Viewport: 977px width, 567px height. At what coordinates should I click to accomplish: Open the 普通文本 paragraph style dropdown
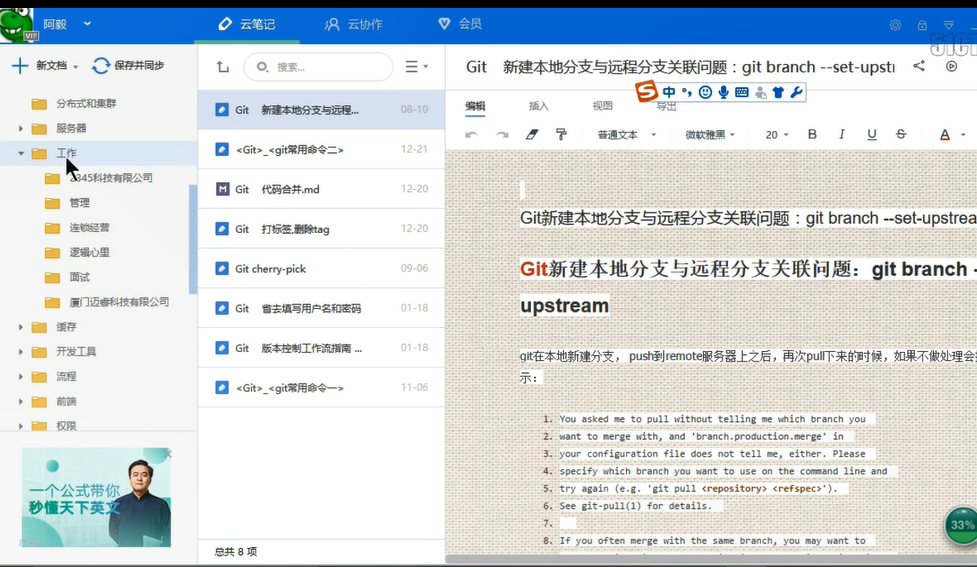coord(626,135)
